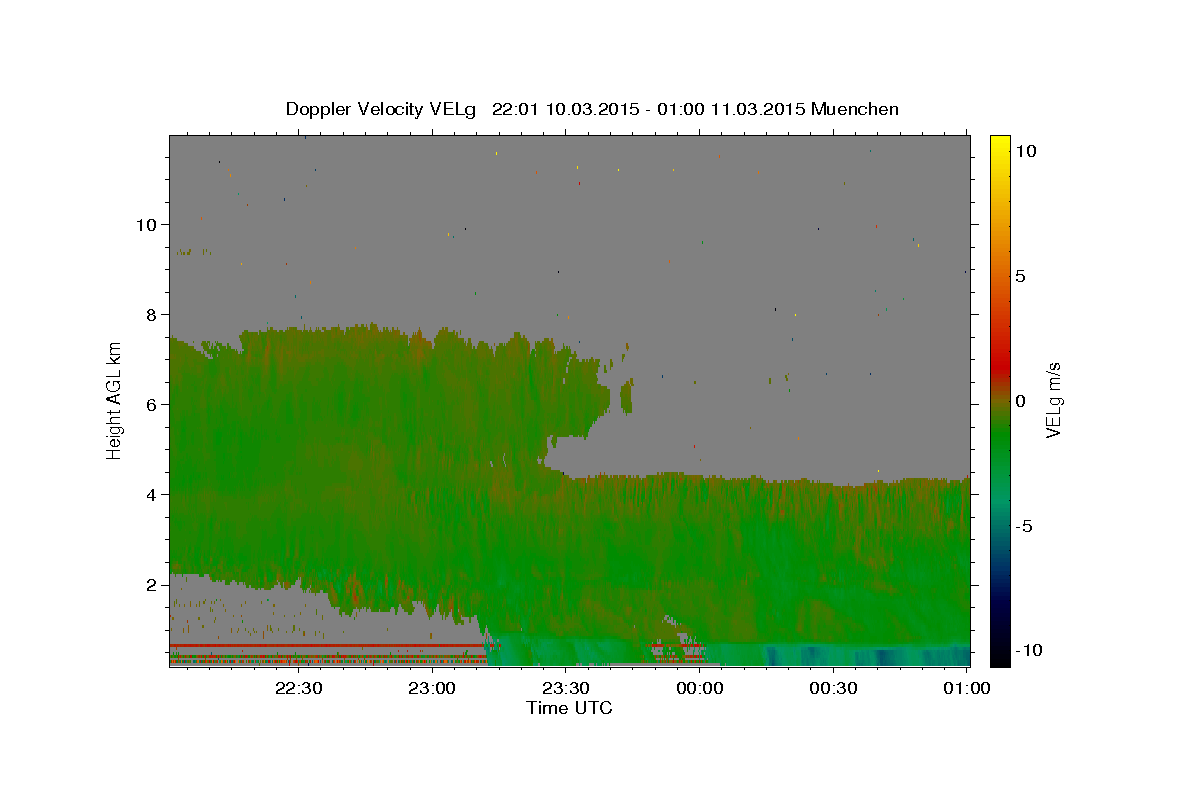1200x800 pixels.
Task: Click the red section of the colorbar
Action: [1000, 355]
